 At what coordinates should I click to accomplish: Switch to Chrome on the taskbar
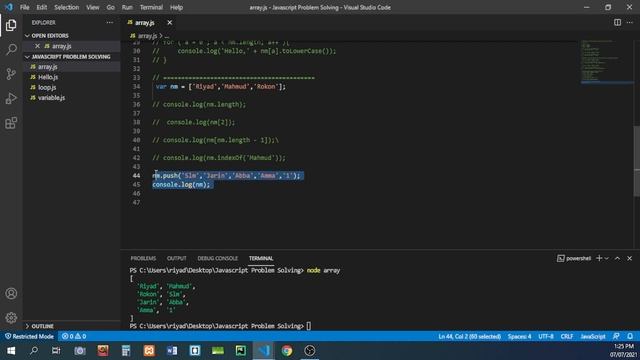(x=287, y=351)
